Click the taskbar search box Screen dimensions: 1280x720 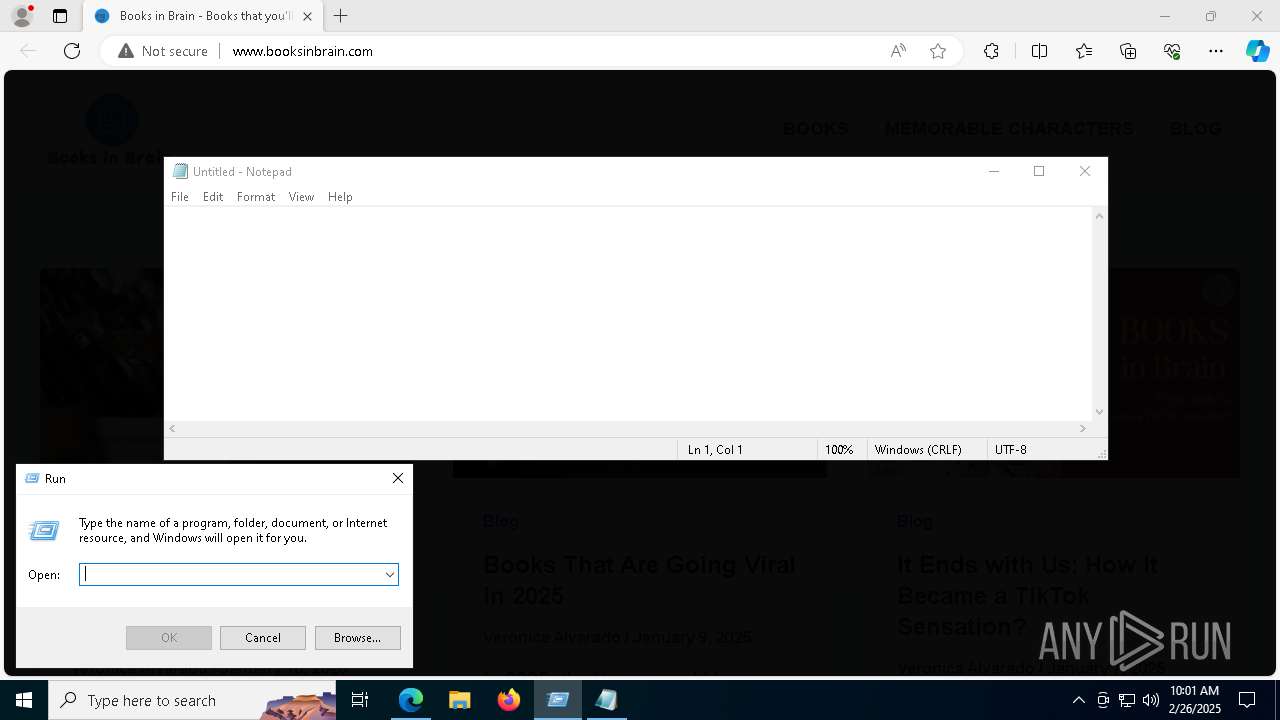click(x=192, y=700)
